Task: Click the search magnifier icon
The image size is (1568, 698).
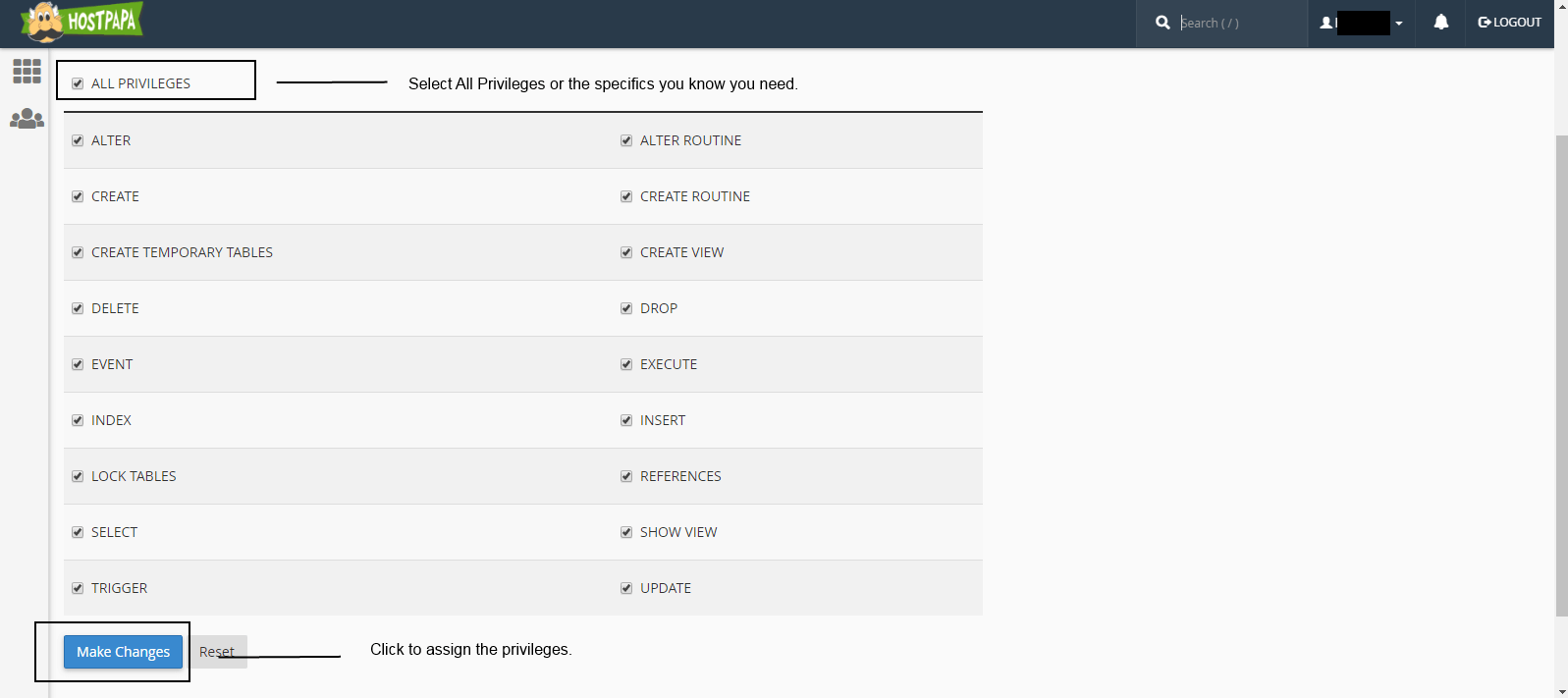Action: click(x=1162, y=22)
